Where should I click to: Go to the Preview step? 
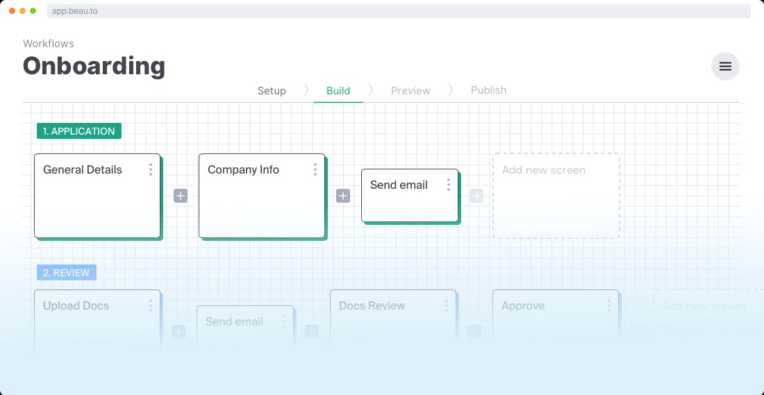point(410,91)
